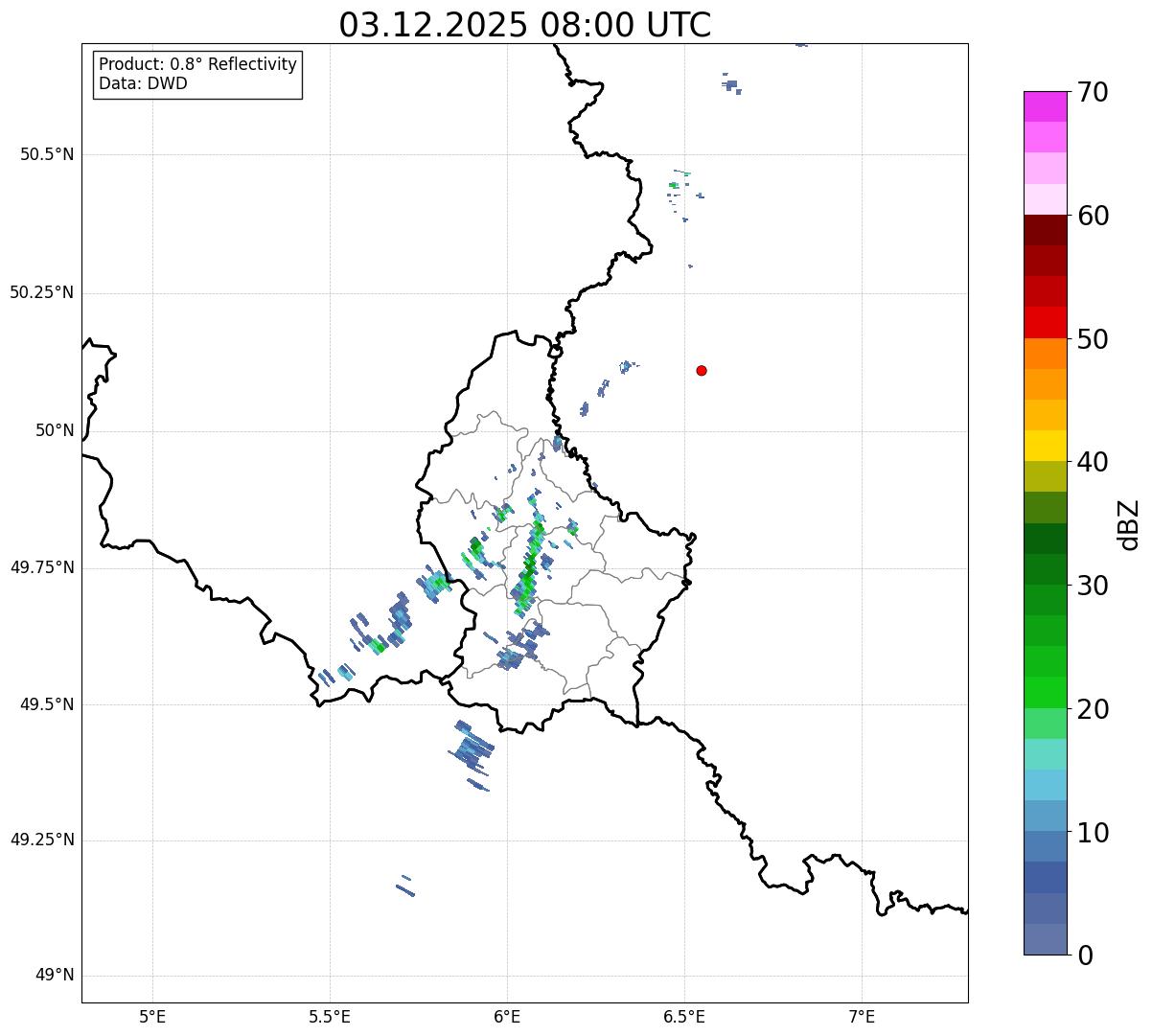Click the 6.5°E longitude label
1152x1036 pixels.
point(684,1017)
